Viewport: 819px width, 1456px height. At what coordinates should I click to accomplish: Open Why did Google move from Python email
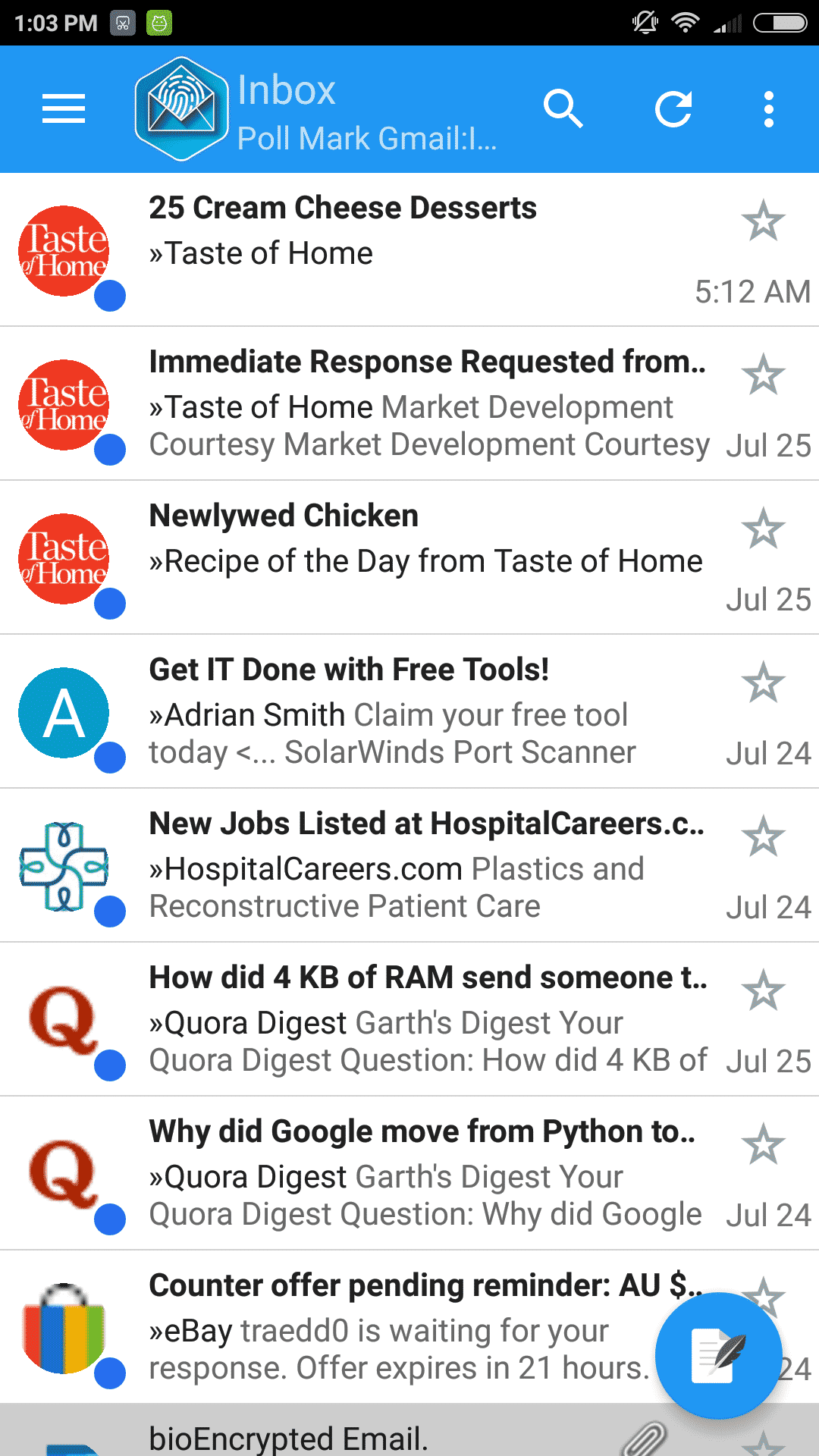[x=409, y=1174]
